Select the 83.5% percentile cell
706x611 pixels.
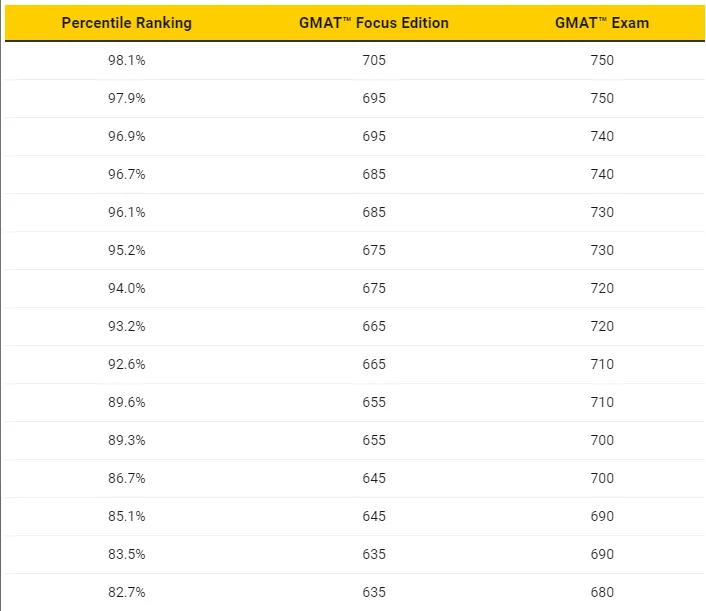(x=127, y=554)
